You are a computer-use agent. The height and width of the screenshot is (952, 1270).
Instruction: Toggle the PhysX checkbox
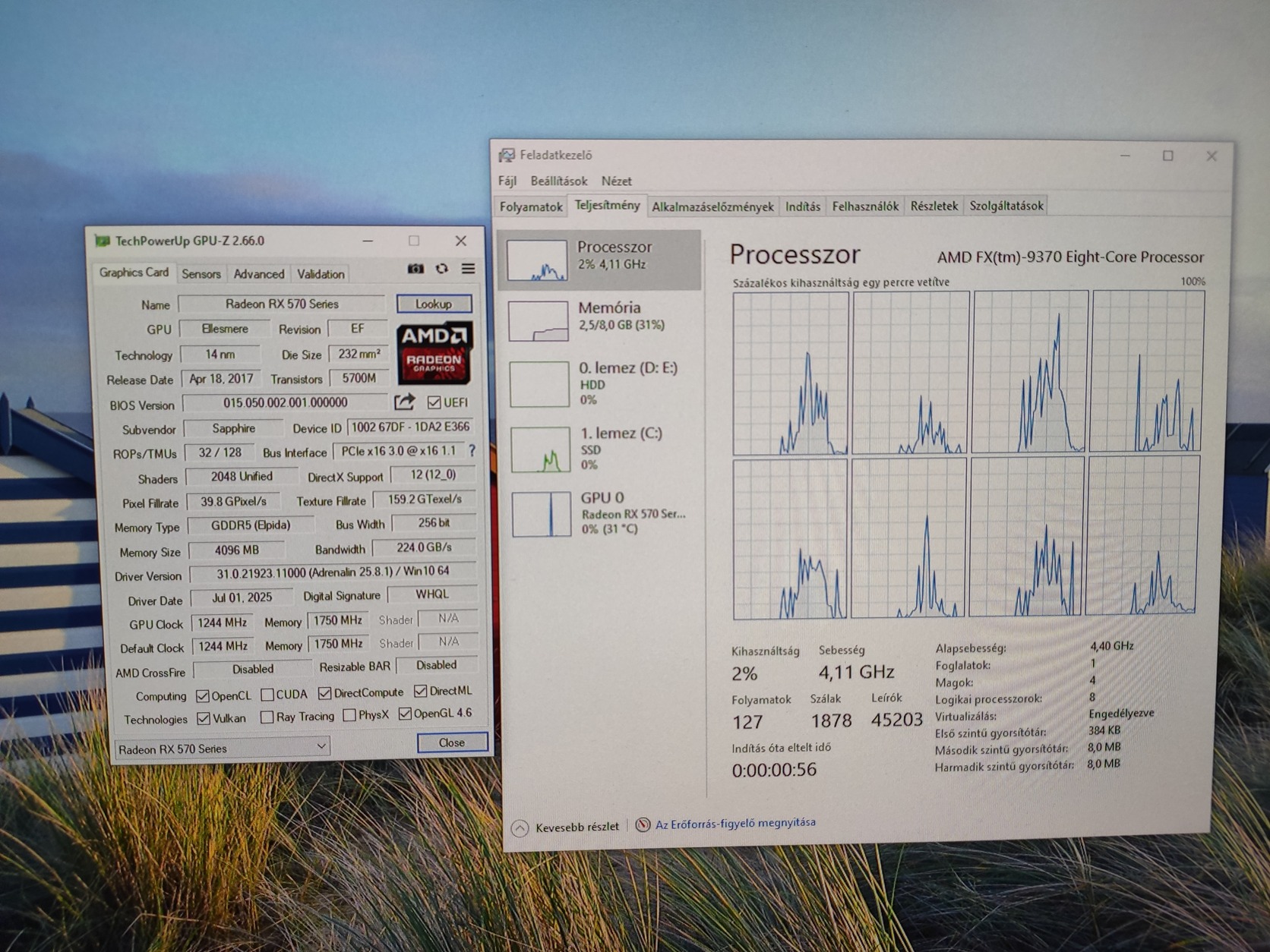(x=349, y=715)
